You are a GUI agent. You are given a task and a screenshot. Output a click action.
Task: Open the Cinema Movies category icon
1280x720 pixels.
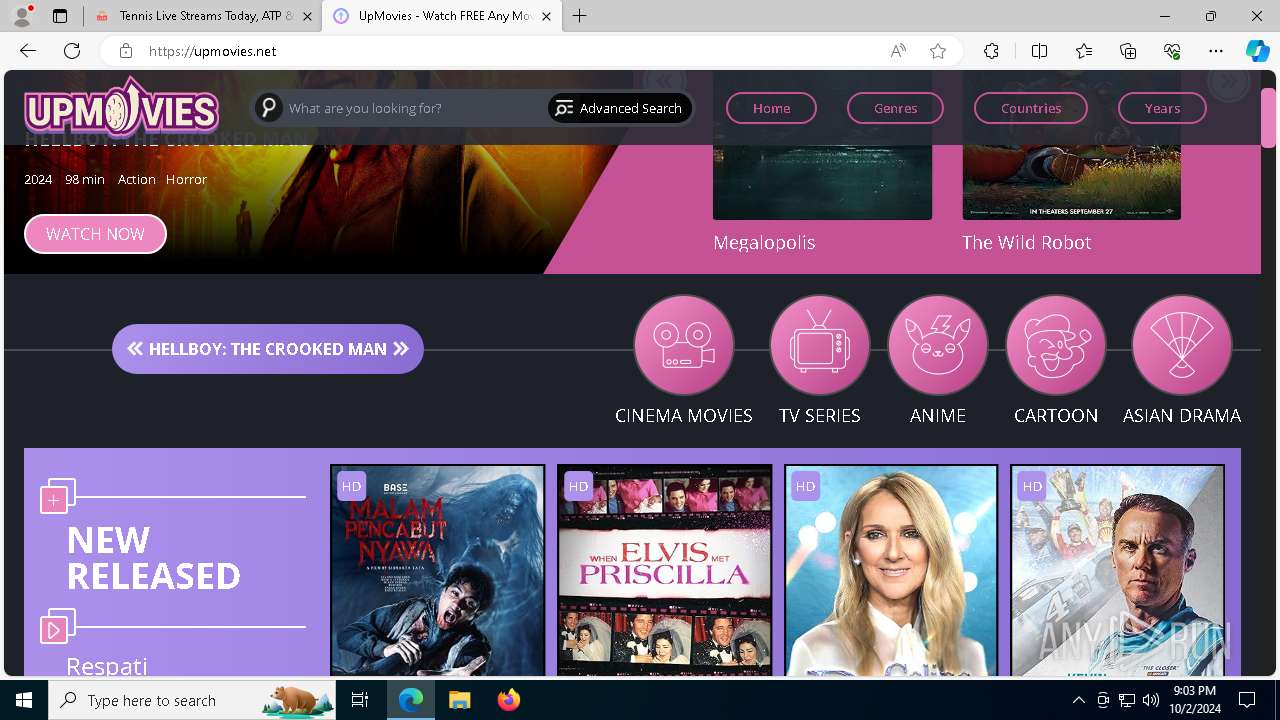[x=684, y=345]
